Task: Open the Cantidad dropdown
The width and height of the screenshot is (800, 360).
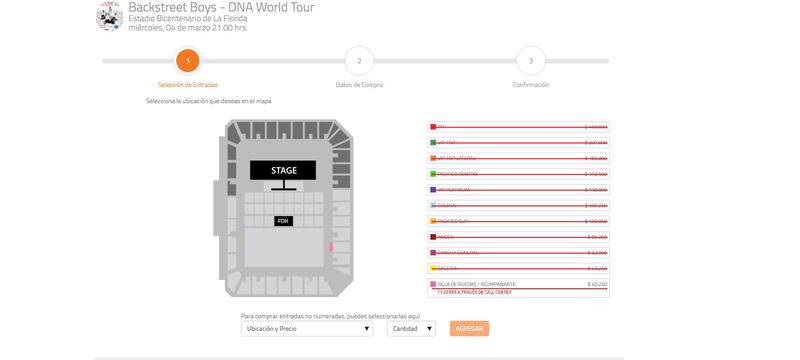Action: [411, 329]
